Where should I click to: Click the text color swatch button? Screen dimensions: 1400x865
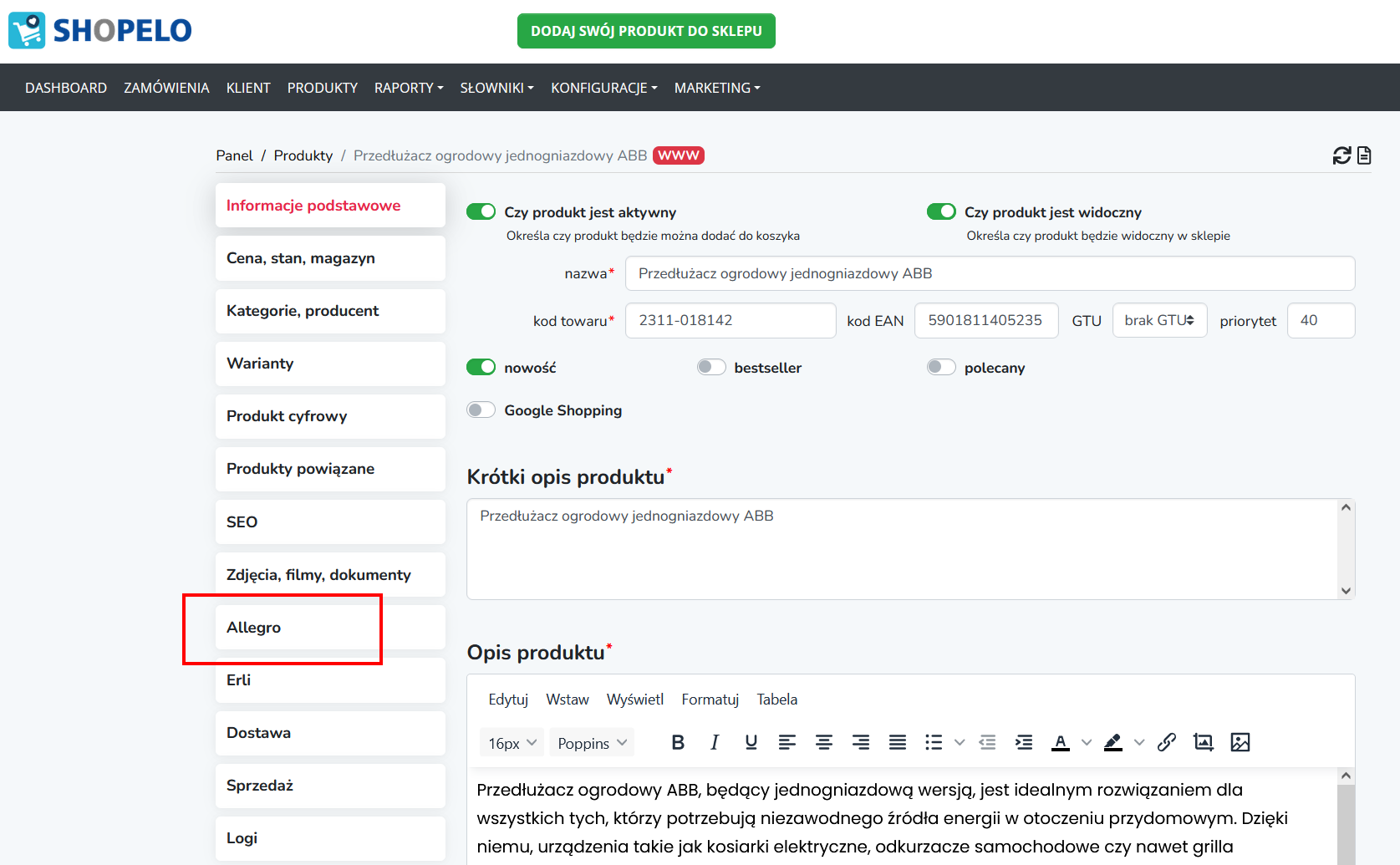tap(1061, 742)
